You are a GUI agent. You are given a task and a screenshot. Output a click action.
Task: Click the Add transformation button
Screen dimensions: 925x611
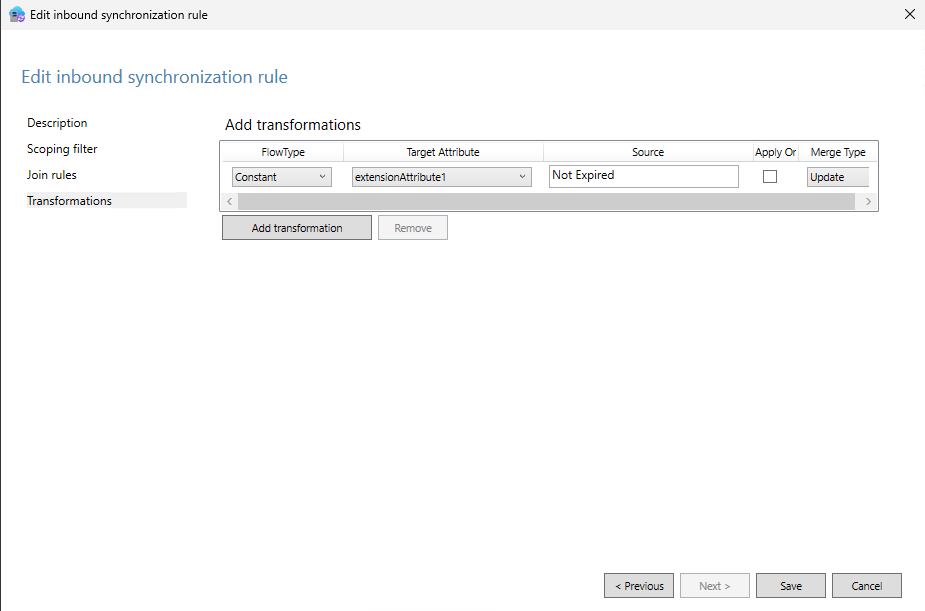pos(296,227)
